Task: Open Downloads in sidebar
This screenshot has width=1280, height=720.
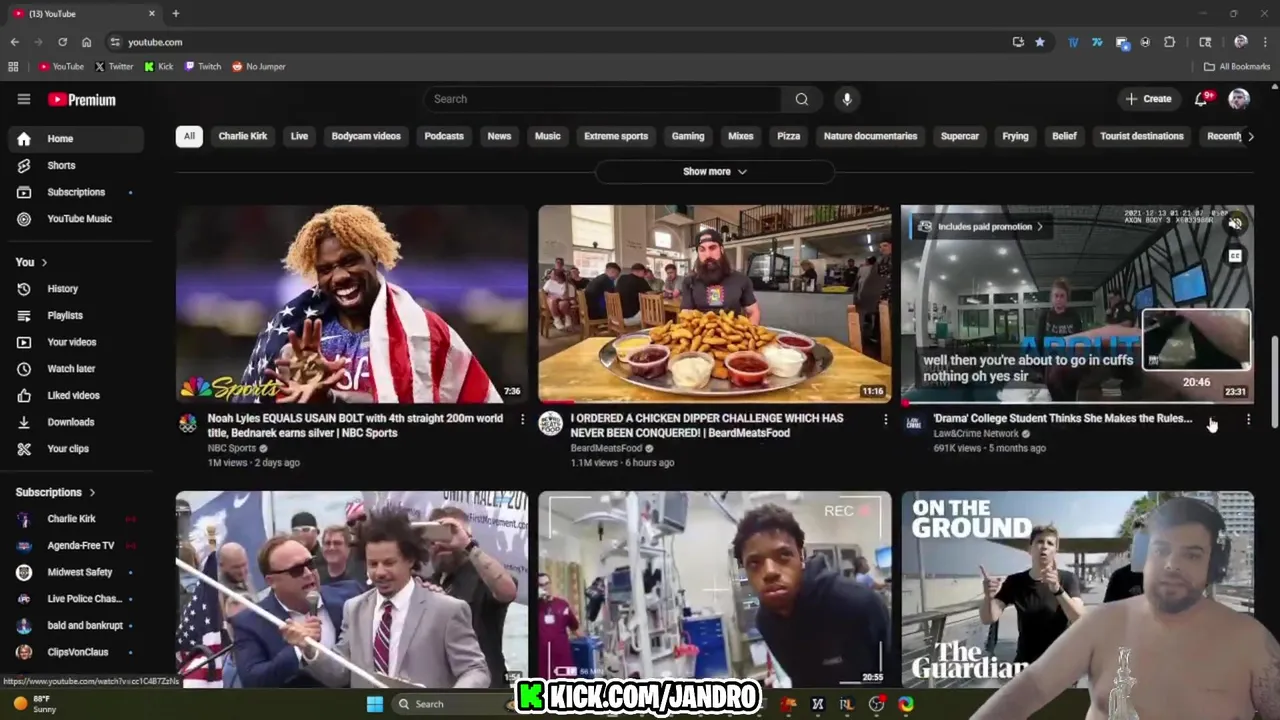Action: 76,422
